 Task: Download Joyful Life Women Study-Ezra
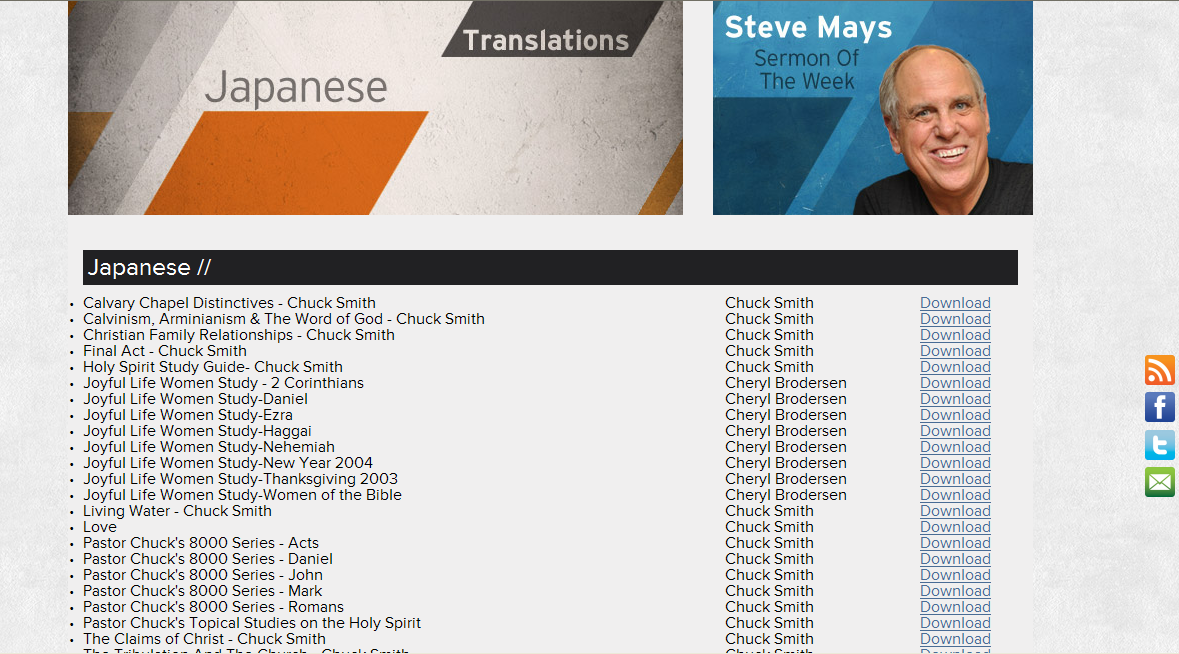click(955, 415)
